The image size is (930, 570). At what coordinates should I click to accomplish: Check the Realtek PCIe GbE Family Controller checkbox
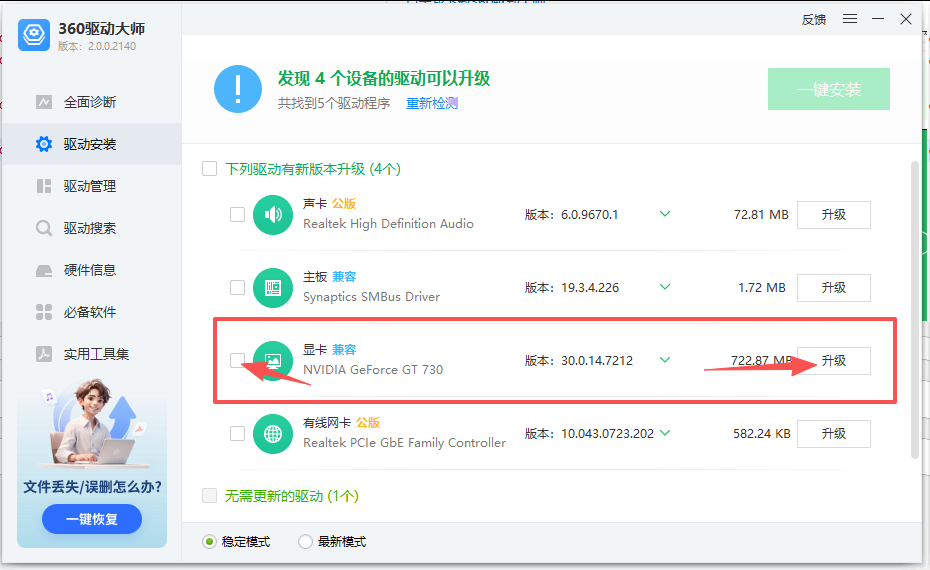coord(237,434)
